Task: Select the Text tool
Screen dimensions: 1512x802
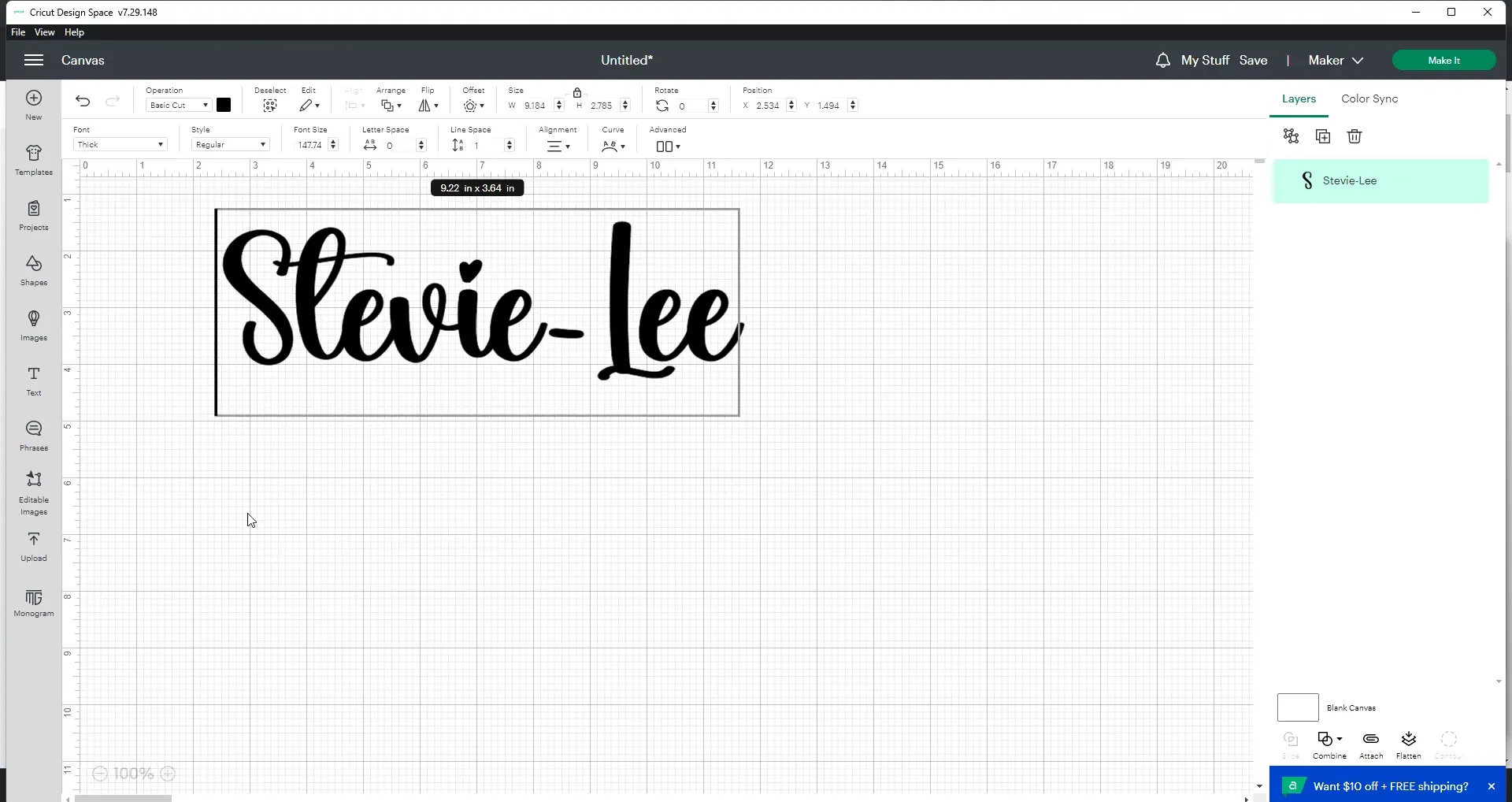Action: 33,380
